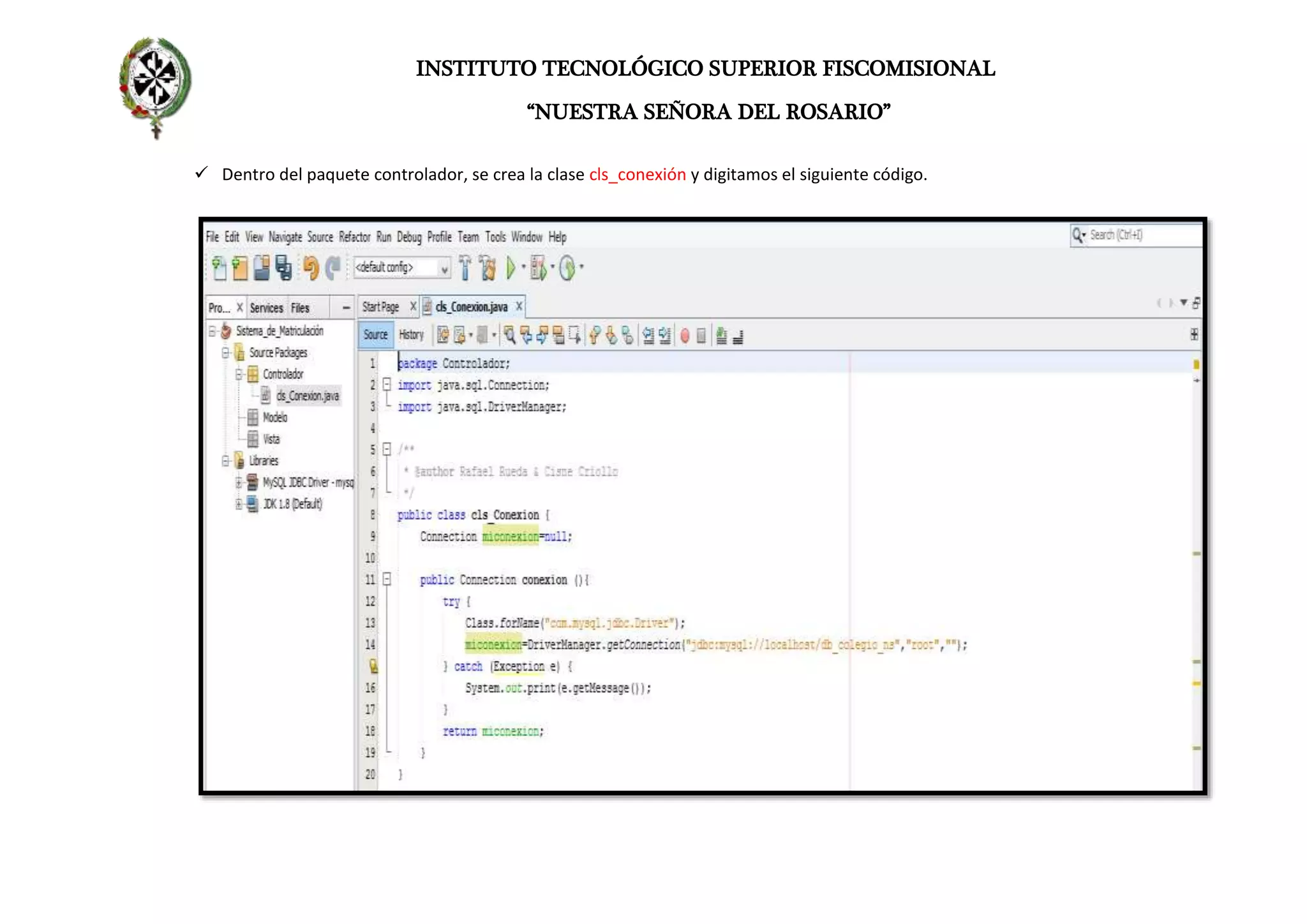The height and width of the screenshot is (924, 1307).
Task: Click the Search (Ctrl+I) field
Action: point(1136,235)
